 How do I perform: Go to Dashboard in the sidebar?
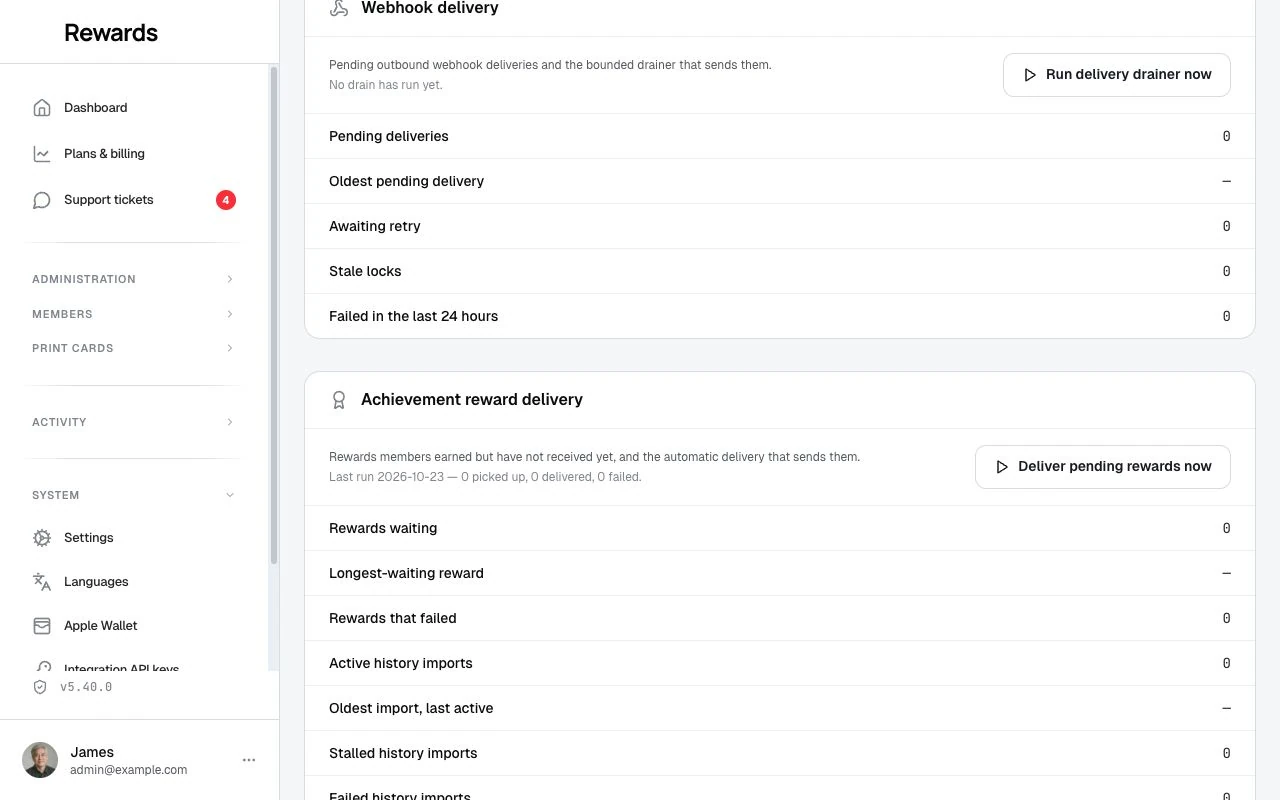point(135,108)
